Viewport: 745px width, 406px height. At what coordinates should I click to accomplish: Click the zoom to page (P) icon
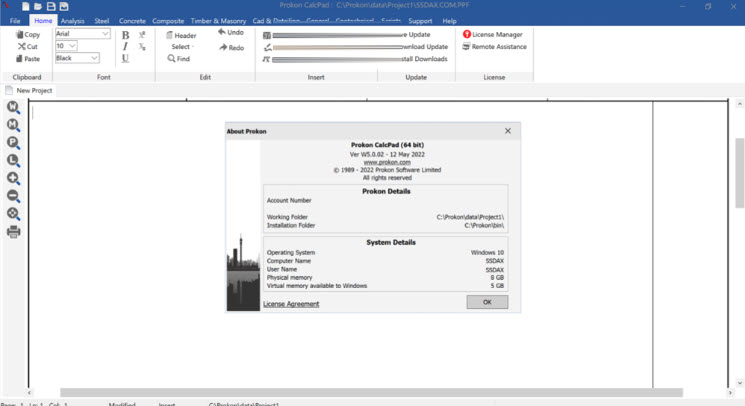13,143
